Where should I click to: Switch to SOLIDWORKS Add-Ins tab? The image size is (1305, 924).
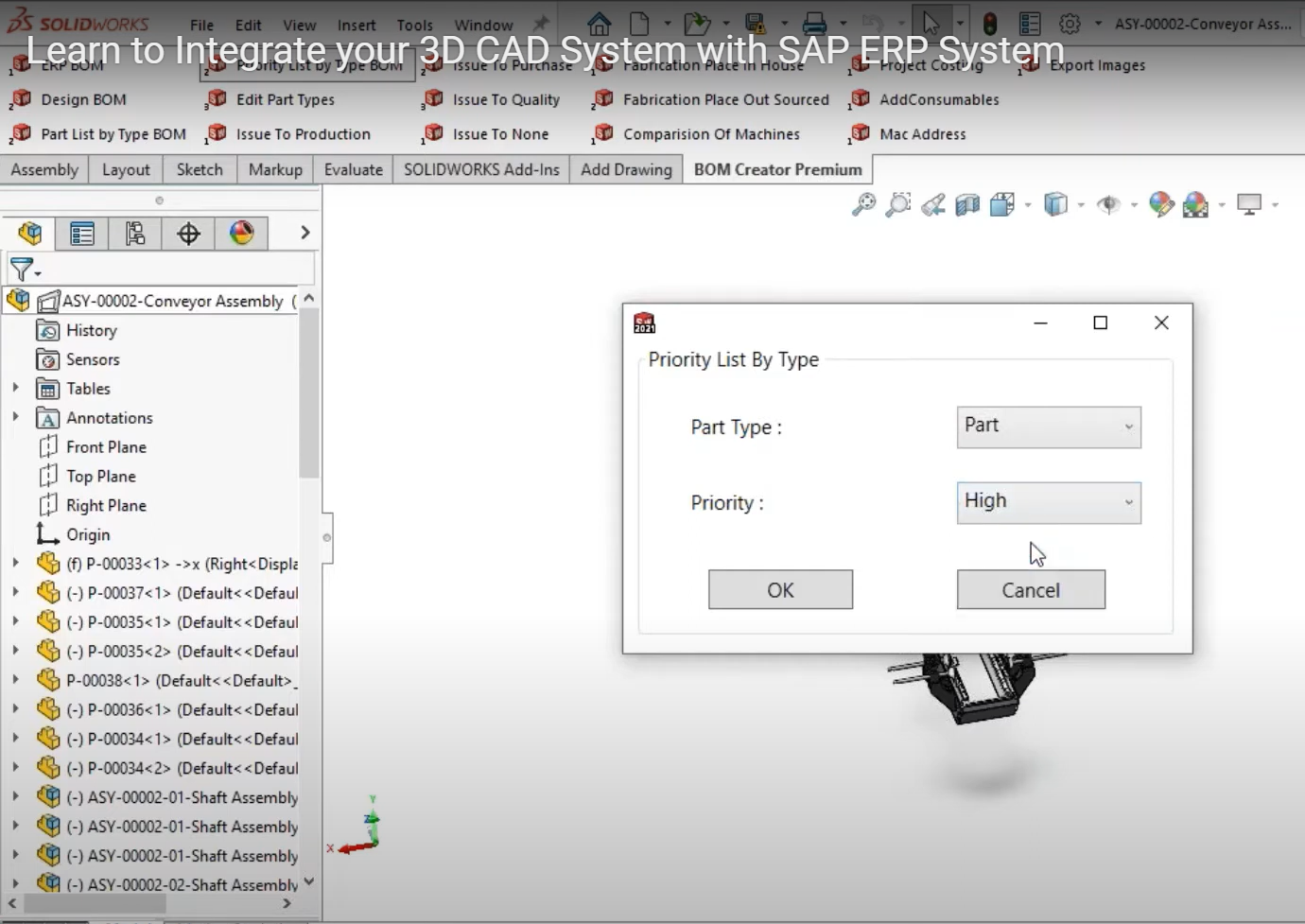click(481, 169)
